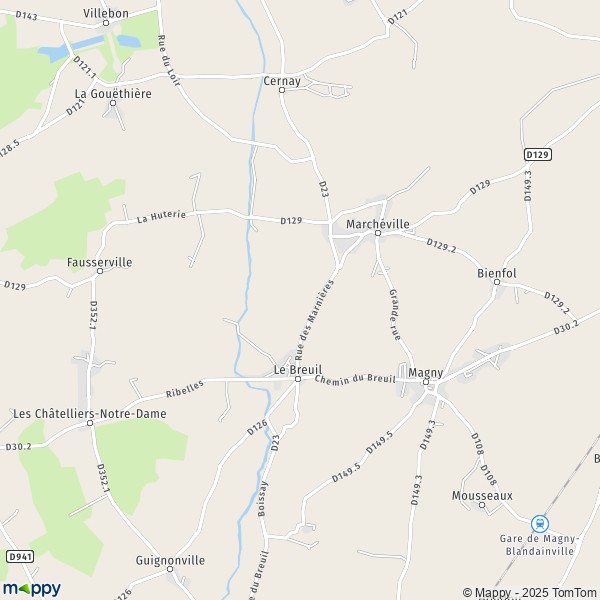Click the Magny town marker
Image resolution: width=600 pixels, height=600 pixels.
click(x=426, y=382)
